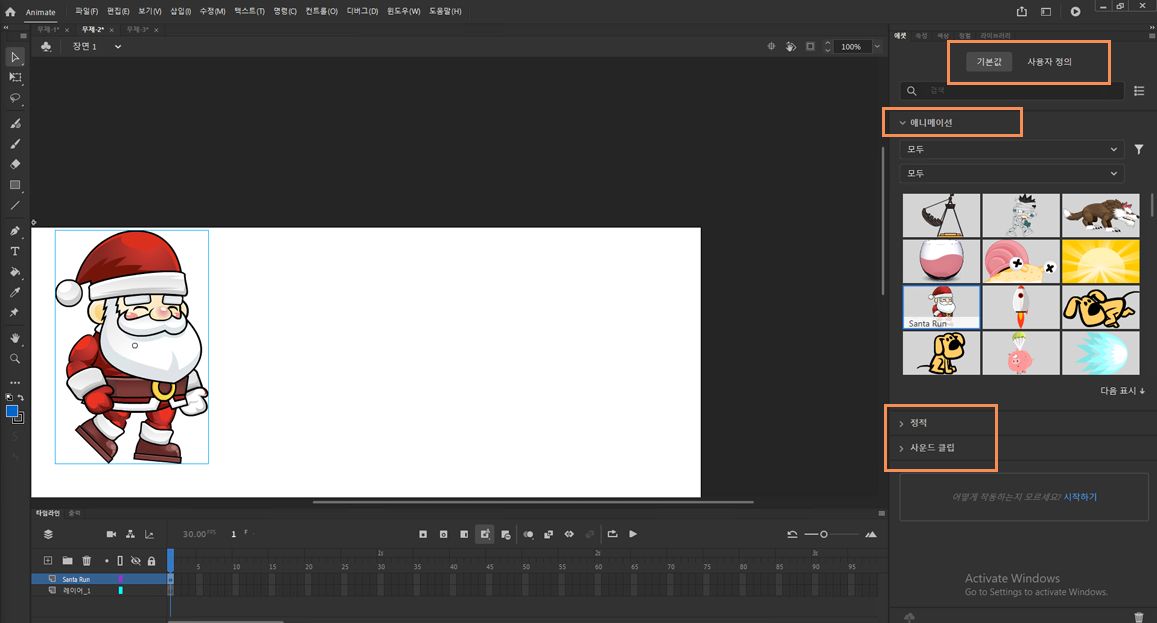The image size is (1157, 623).
Task: Select the Classic Brush tool
Action: coord(15,144)
